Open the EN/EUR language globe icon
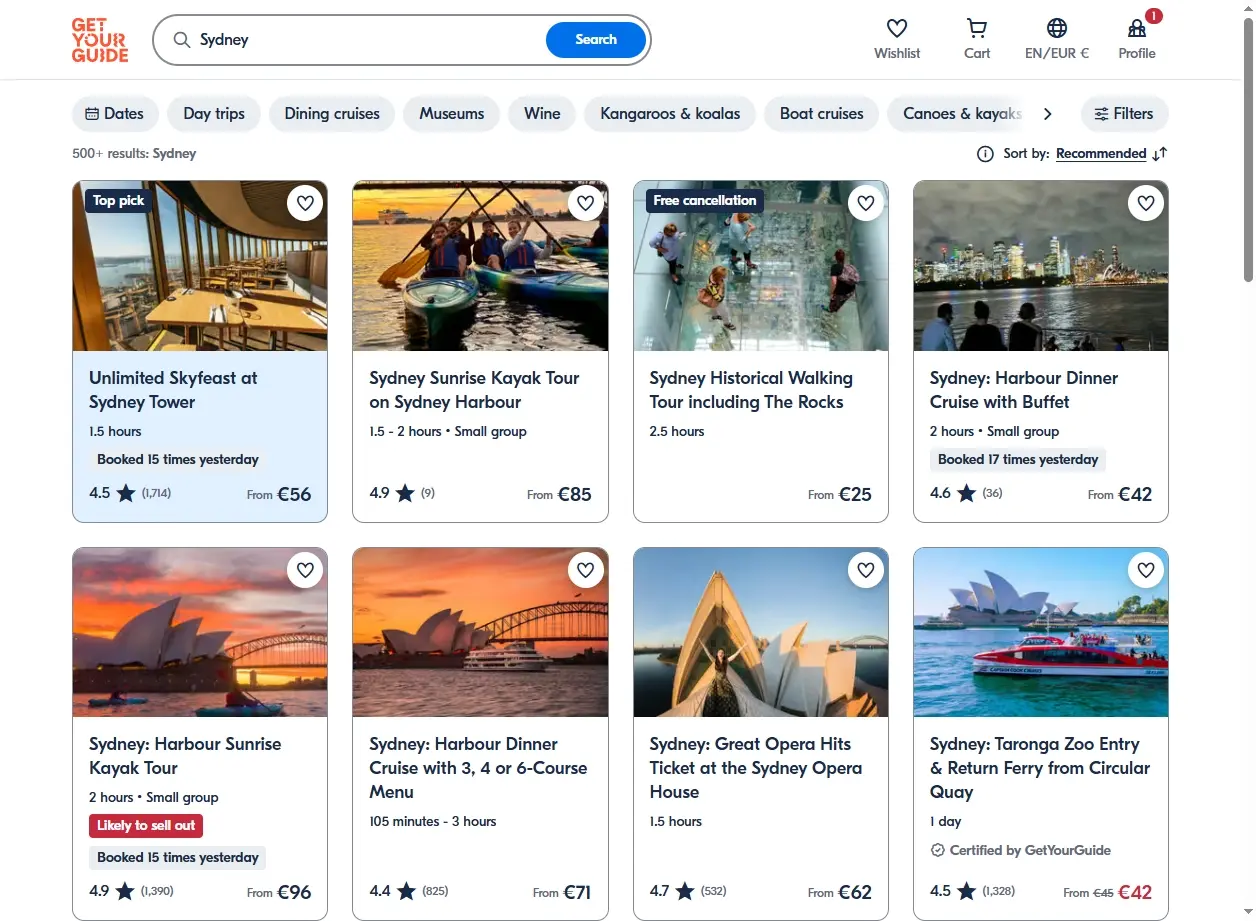 point(1057,28)
